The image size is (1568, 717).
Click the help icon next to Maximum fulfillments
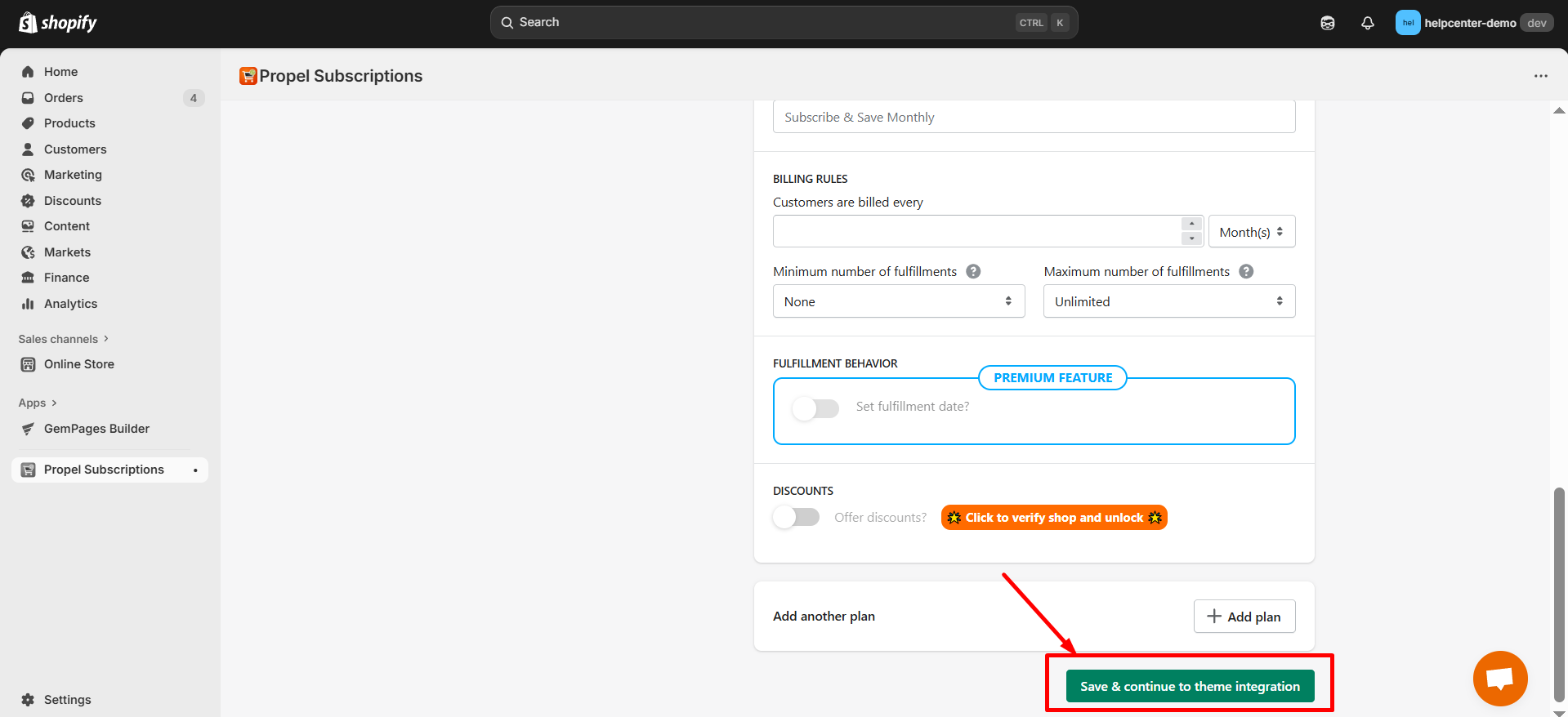[1246, 272]
